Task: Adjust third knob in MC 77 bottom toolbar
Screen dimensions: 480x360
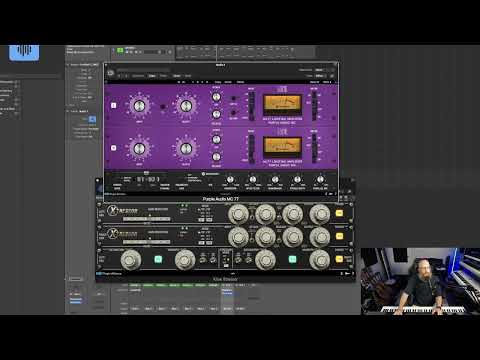Action: (275, 180)
